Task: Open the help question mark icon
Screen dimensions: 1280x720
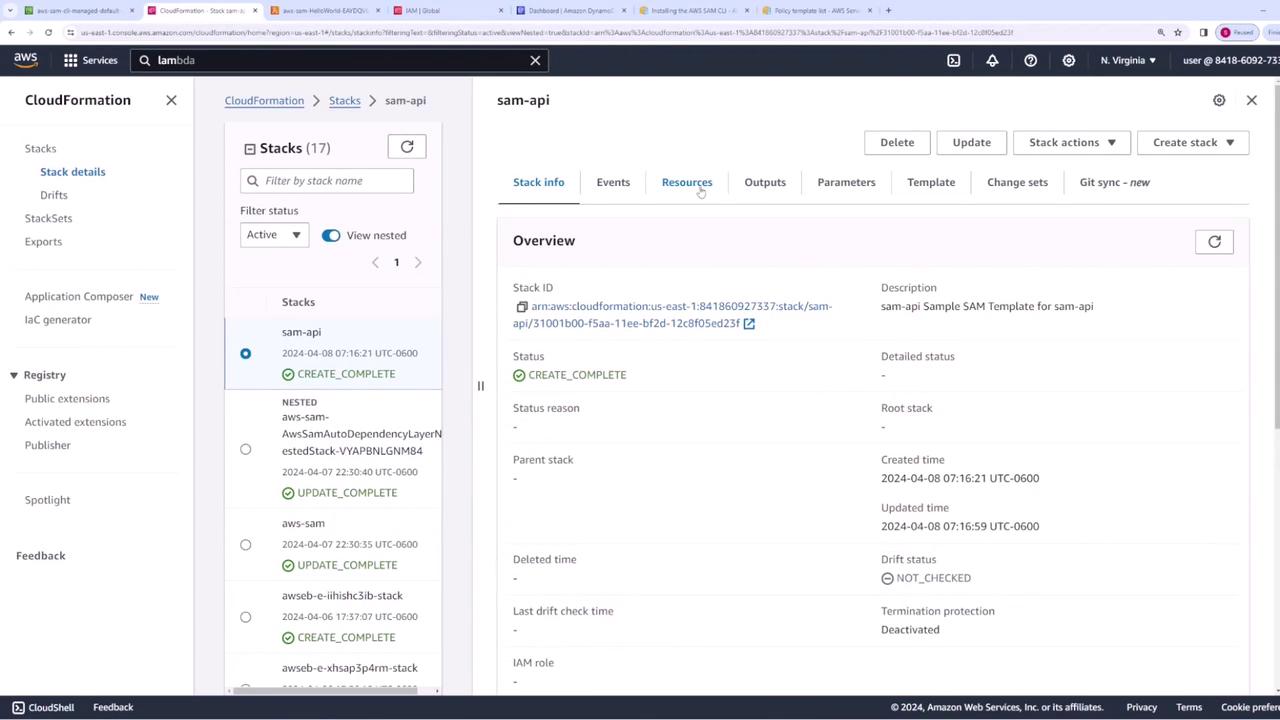Action: click(1030, 60)
